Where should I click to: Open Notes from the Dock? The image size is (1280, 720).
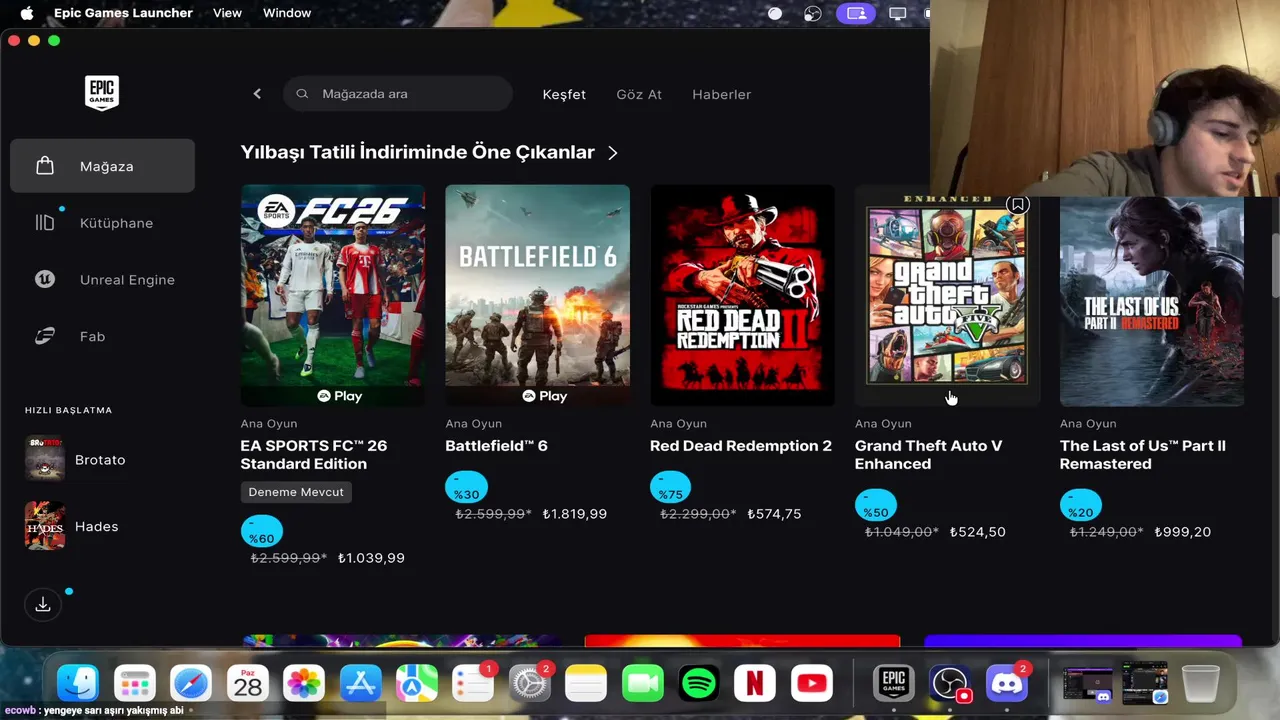586,684
